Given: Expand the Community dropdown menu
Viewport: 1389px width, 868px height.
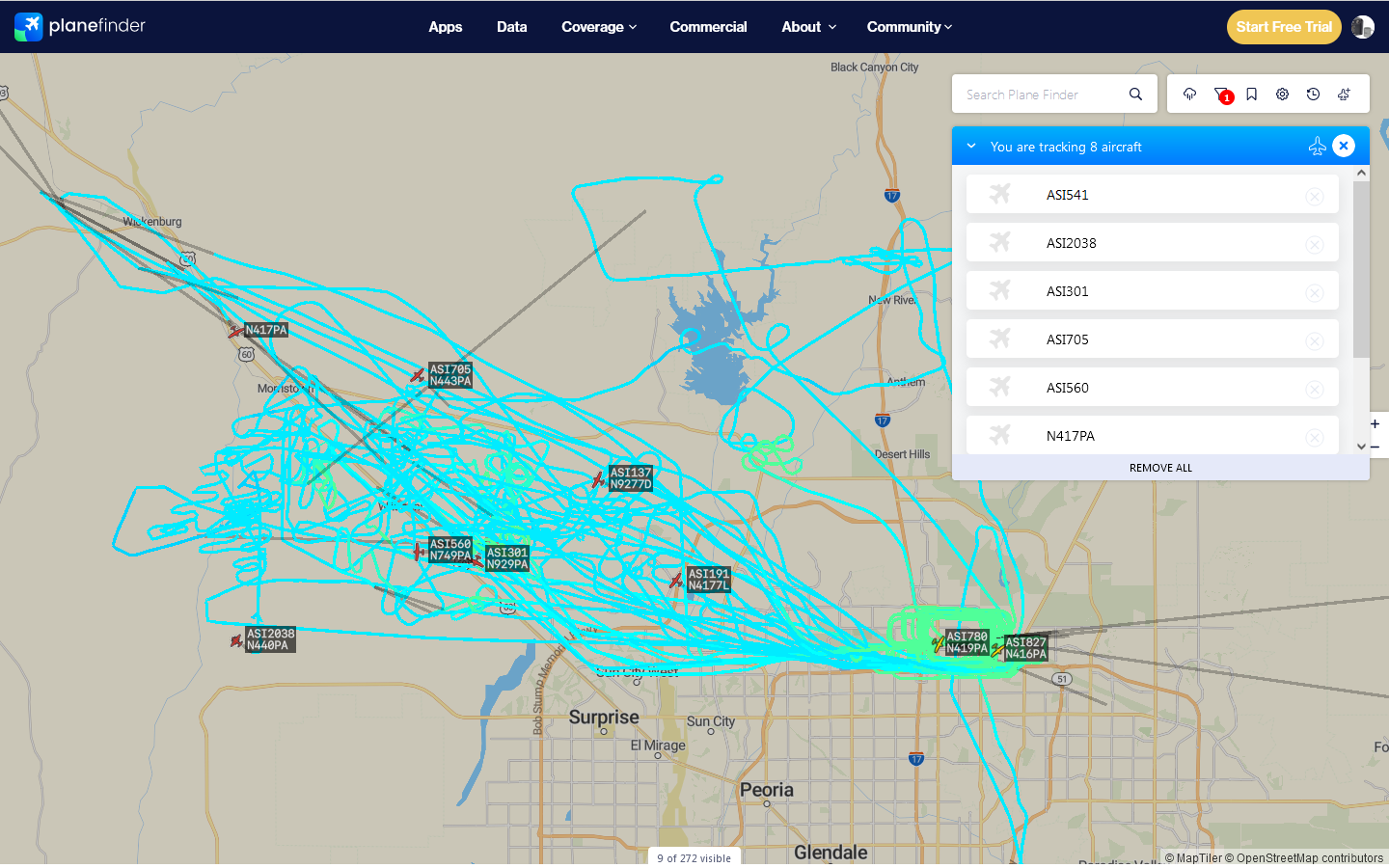Looking at the screenshot, I should tap(910, 27).
